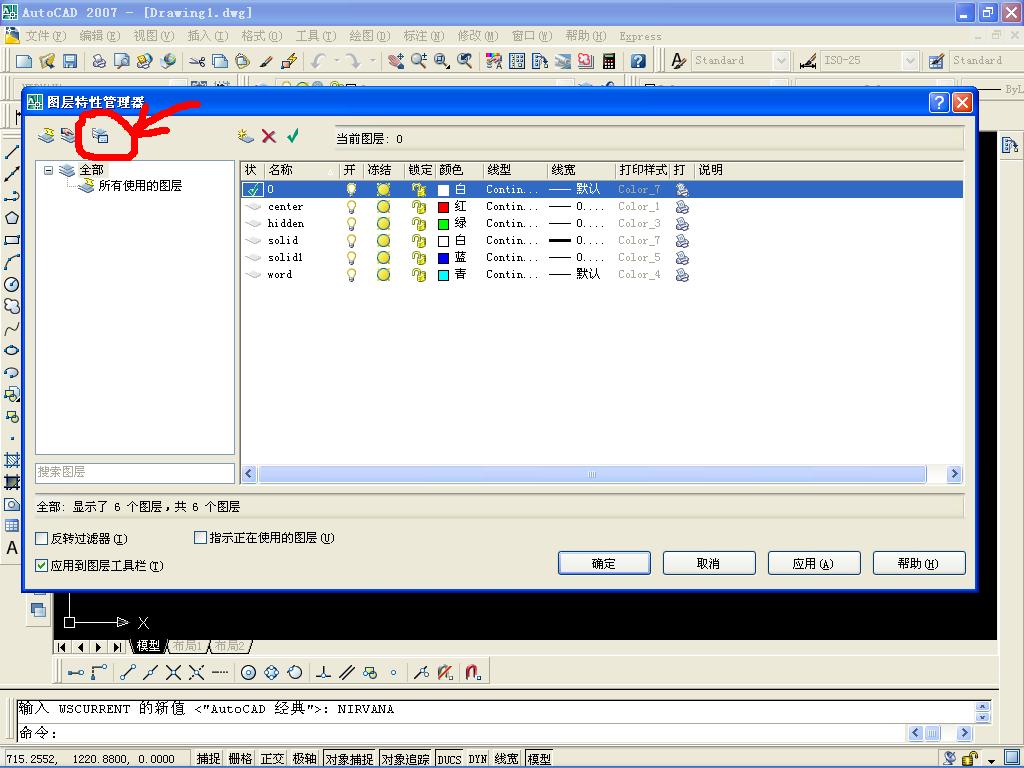Click the Undo arrow icon

pyautogui.click(x=319, y=61)
